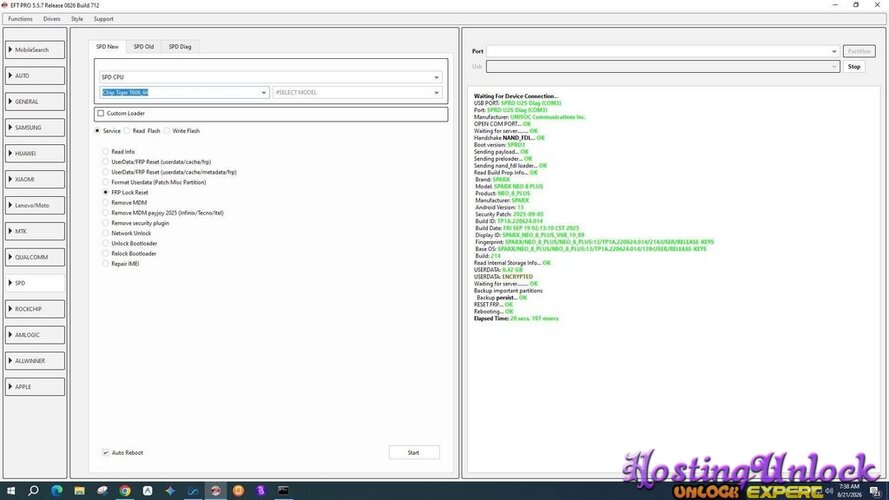Select the Relock Bootloader option
Image resolution: width=889 pixels, height=500 pixels.
pos(105,253)
